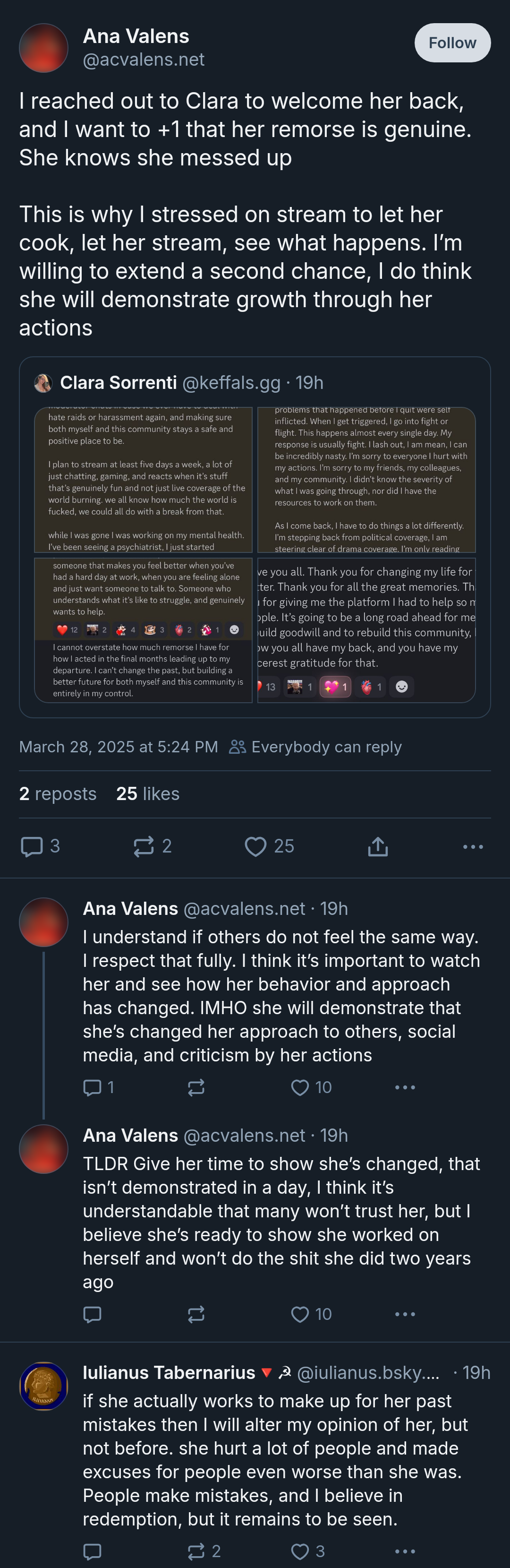This screenshot has width=510, height=1568.
Task: Repost the "I understand if others" reply
Action: 196,1087
